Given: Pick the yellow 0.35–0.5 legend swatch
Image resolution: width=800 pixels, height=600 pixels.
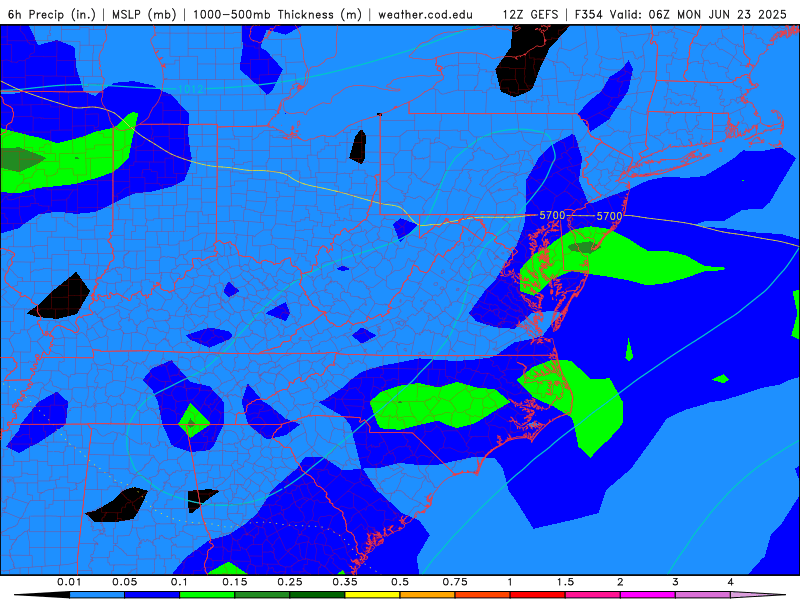Looking at the screenshot, I should click(372, 595).
